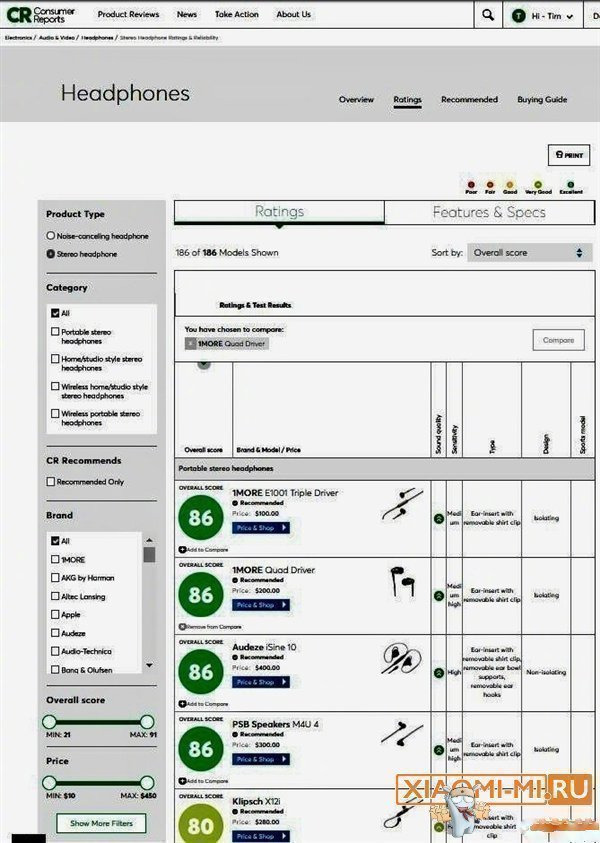This screenshot has height=843, width=600.
Task: Click the Good rating legend icon
Action: 510,185
